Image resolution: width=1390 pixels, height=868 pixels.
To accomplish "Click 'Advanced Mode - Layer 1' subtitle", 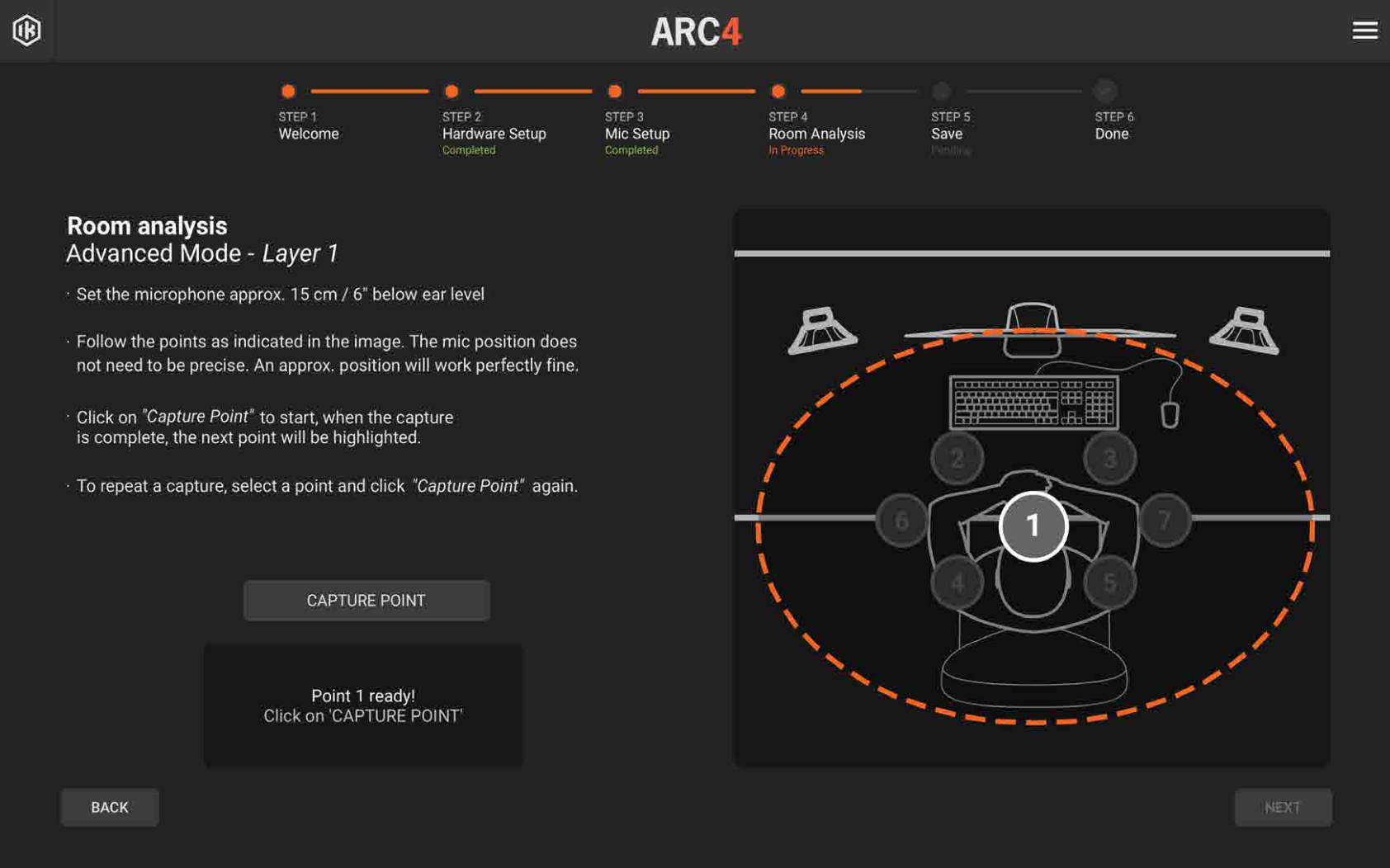I will coord(202,253).
